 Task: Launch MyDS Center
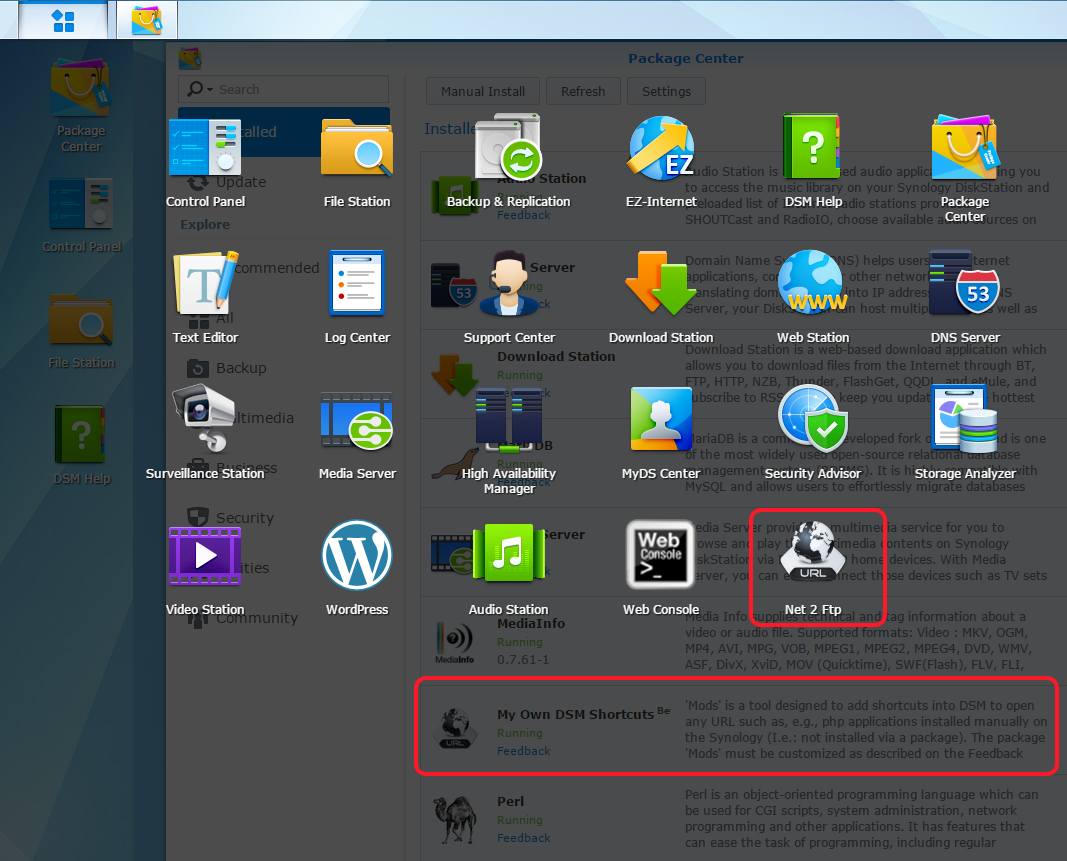click(x=661, y=434)
